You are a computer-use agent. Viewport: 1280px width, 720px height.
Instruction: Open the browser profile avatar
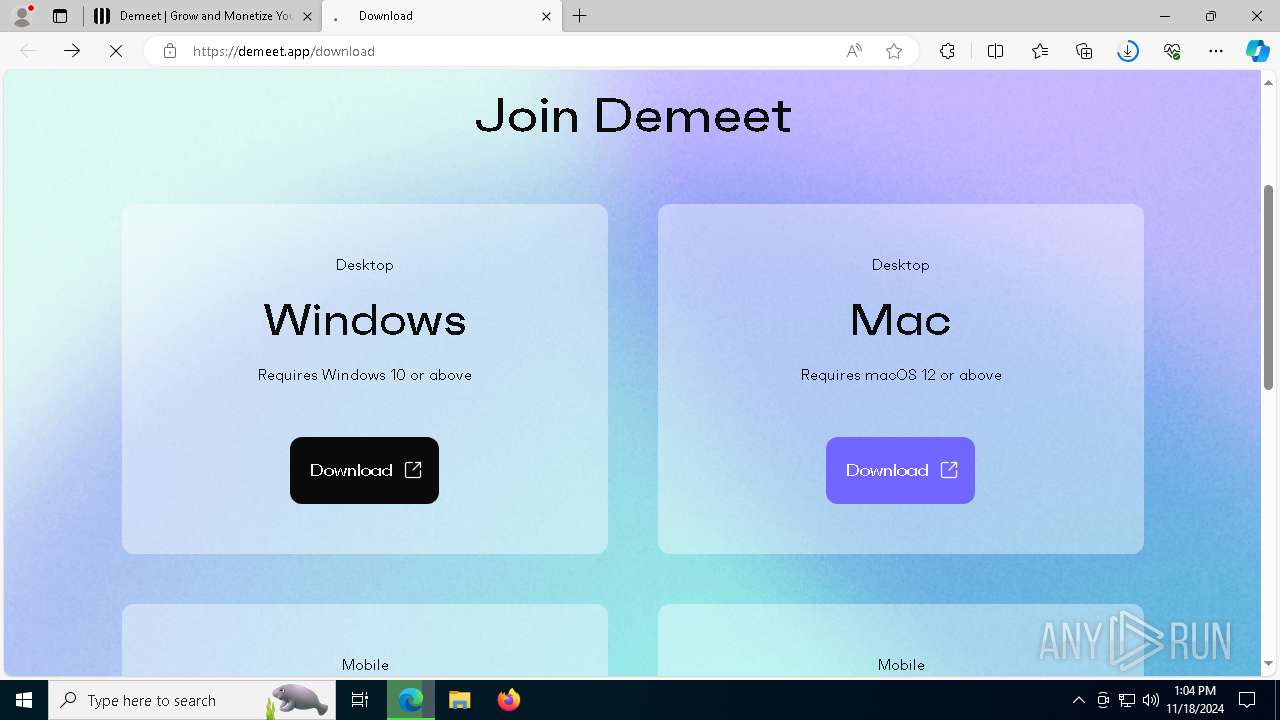click(22, 16)
